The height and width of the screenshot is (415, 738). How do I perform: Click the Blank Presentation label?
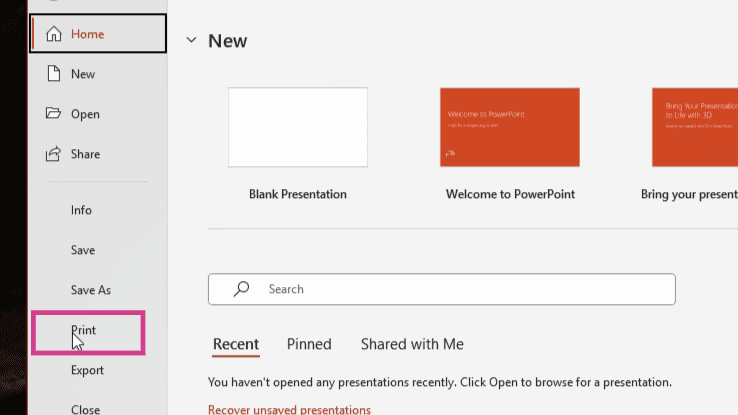click(298, 194)
